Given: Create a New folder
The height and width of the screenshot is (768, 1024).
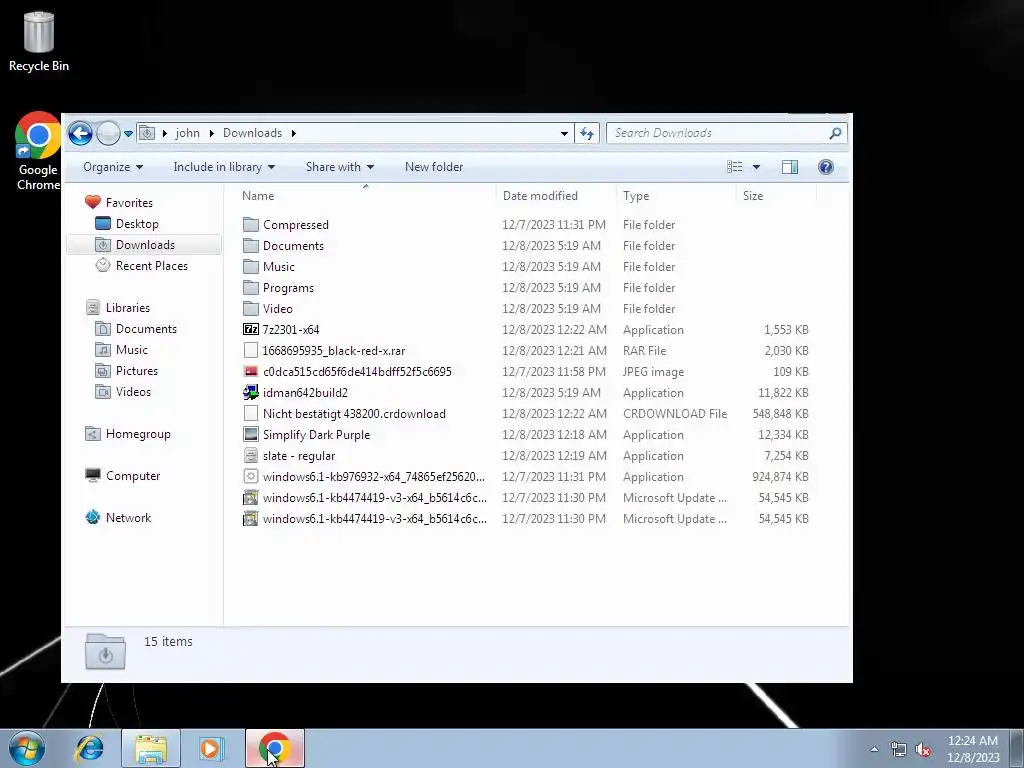Looking at the screenshot, I should pyautogui.click(x=434, y=167).
